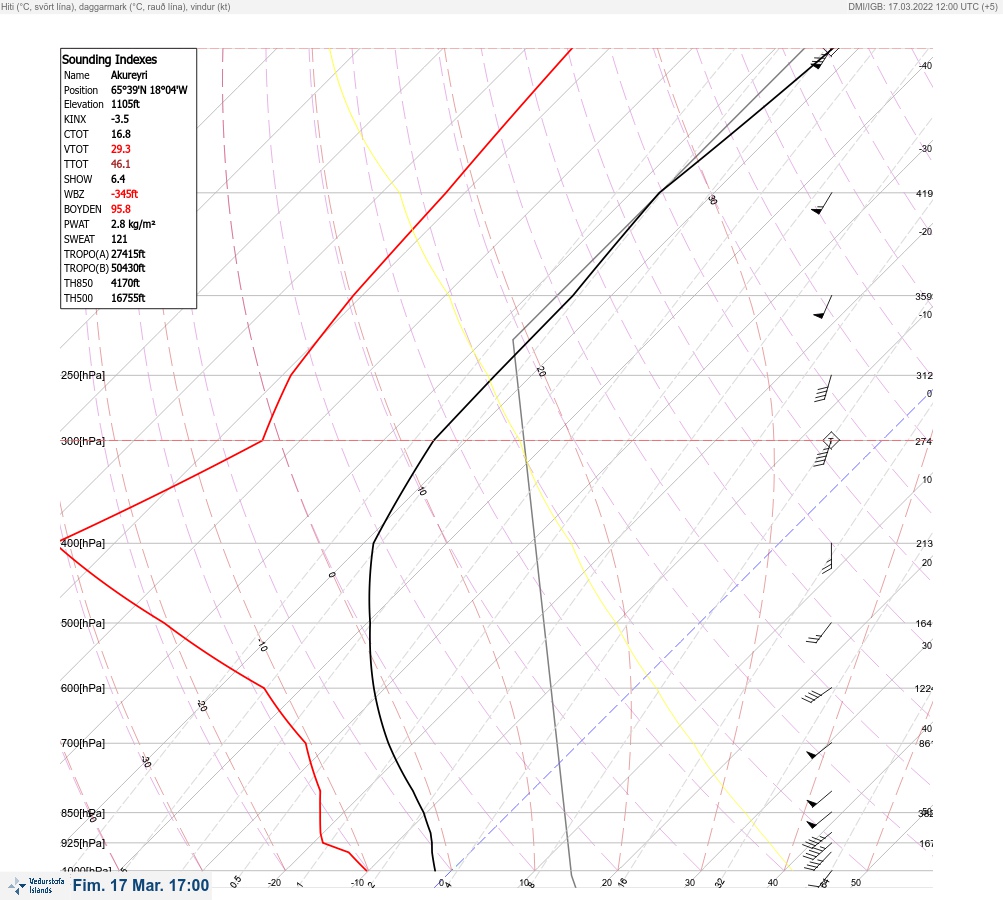
Task: Click the height label 312 at 250 hPa
Action: tap(924, 375)
